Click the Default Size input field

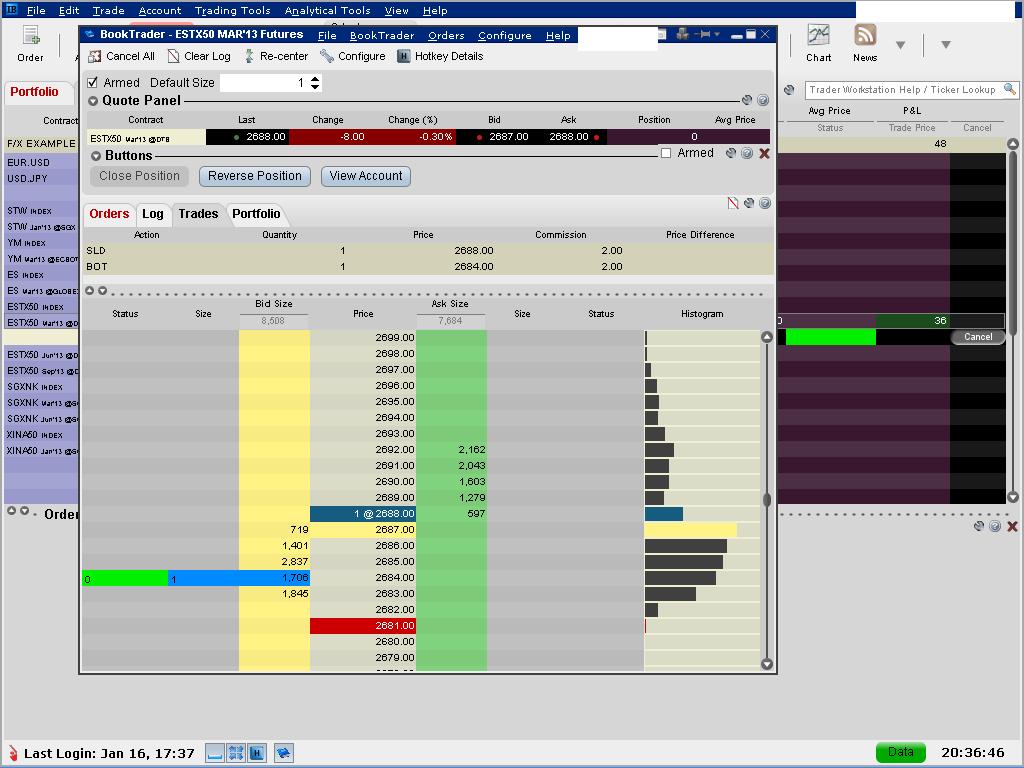click(264, 83)
